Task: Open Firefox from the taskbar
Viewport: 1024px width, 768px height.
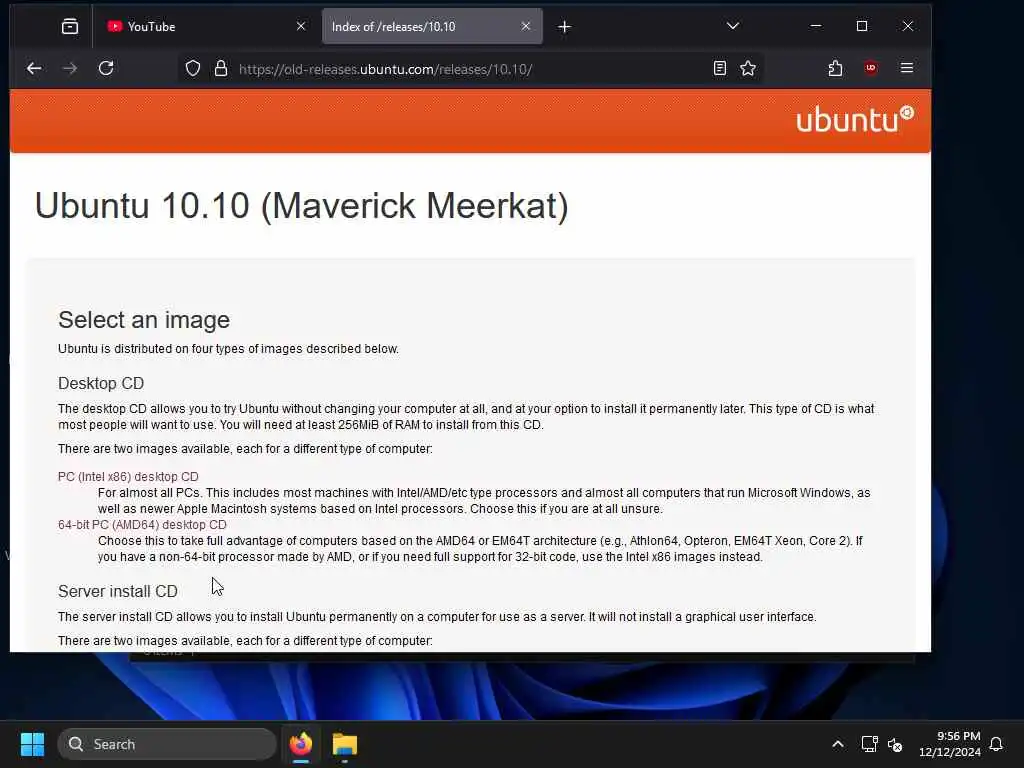Action: 301,744
